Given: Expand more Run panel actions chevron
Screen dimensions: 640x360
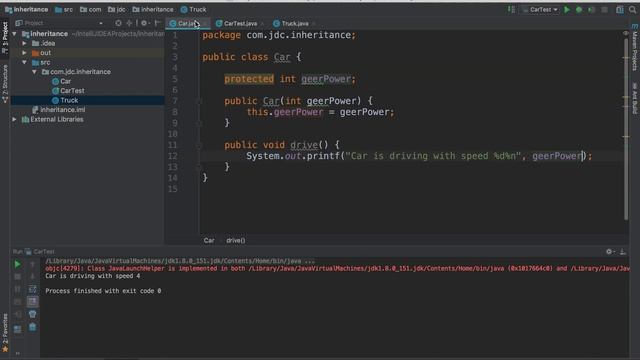Looking at the screenshot, I should [18, 353].
